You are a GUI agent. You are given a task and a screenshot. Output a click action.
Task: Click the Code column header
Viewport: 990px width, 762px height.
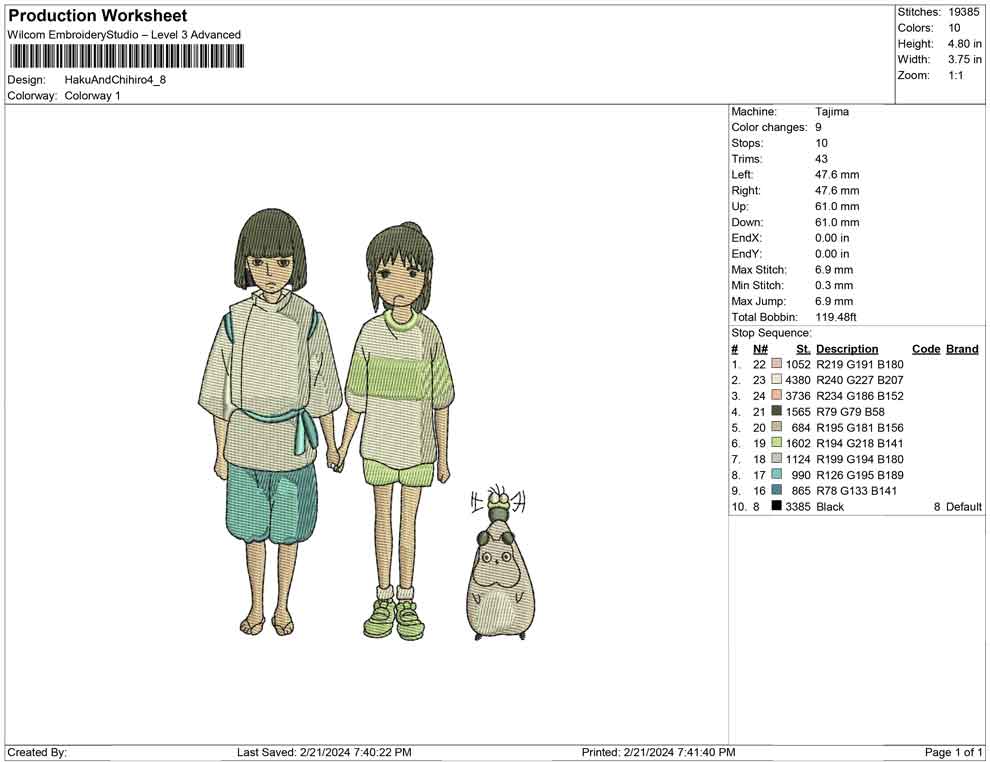coord(926,348)
